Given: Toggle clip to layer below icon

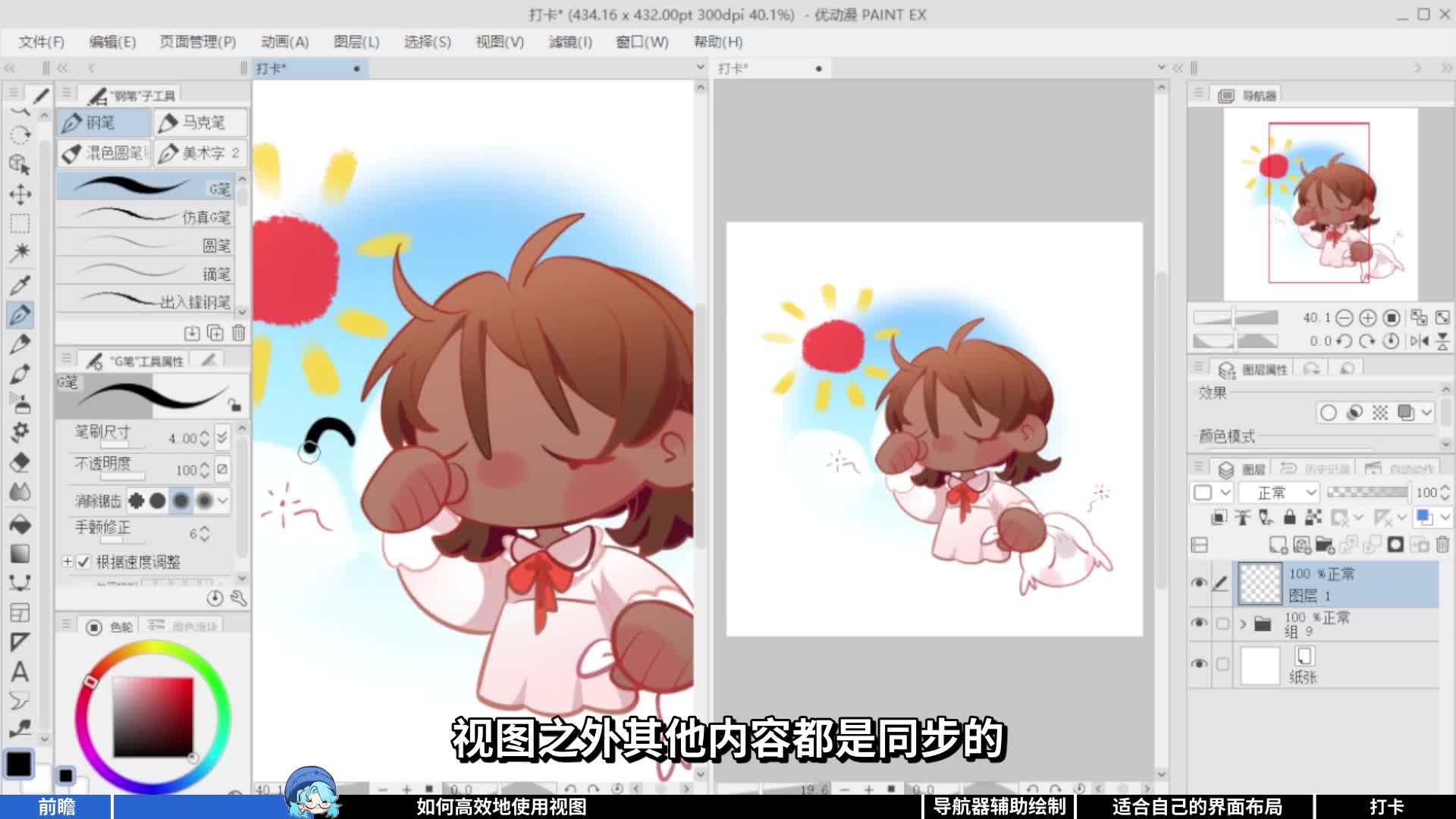Looking at the screenshot, I should coord(1219,517).
